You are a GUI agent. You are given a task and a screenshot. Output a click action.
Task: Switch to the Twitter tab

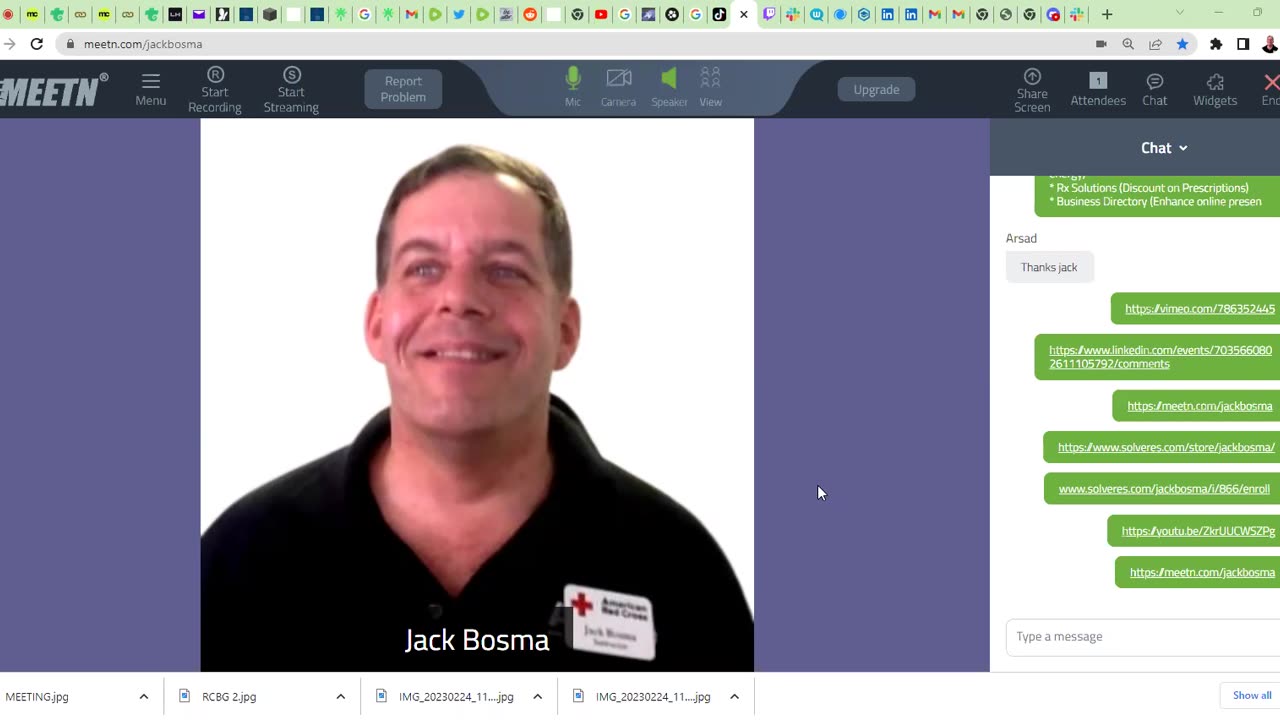point(459,14)
